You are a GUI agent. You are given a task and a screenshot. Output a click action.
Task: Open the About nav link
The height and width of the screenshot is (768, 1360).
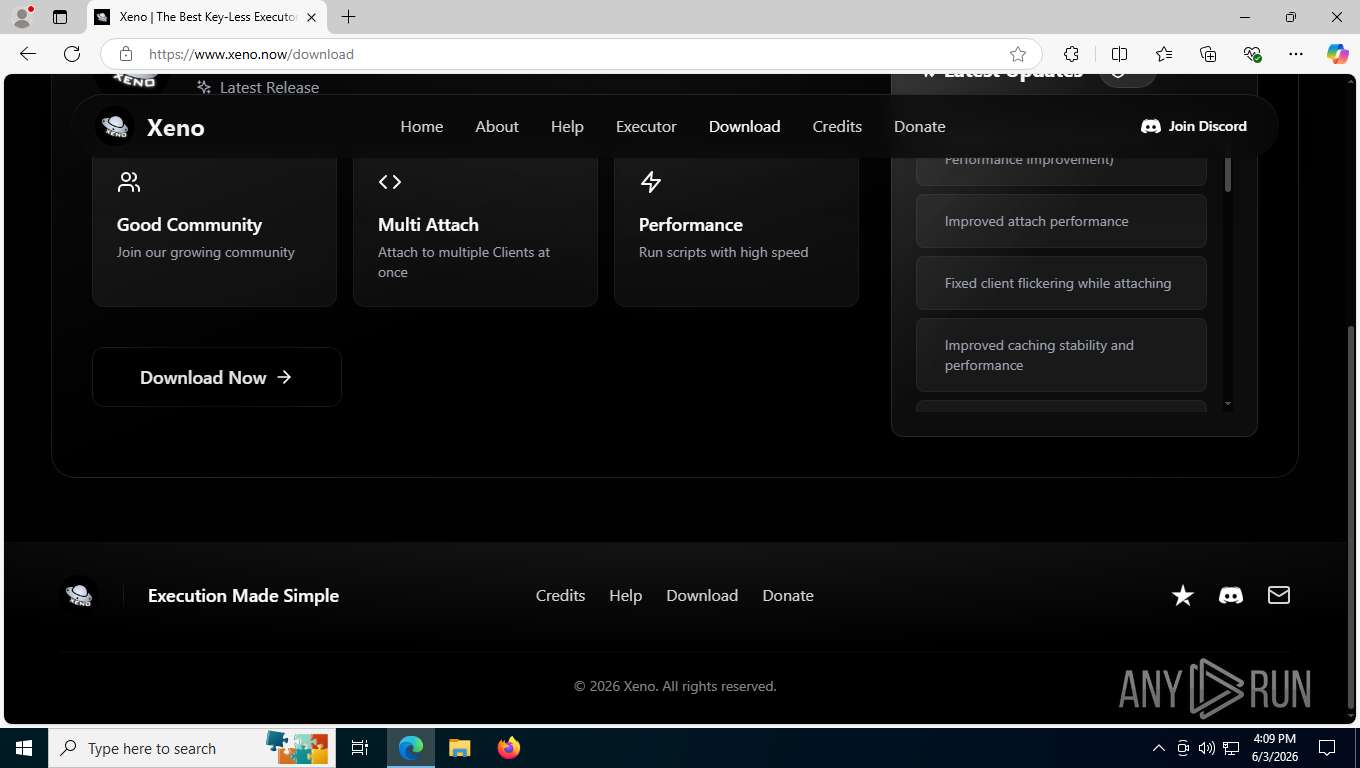tap(497, 126)
